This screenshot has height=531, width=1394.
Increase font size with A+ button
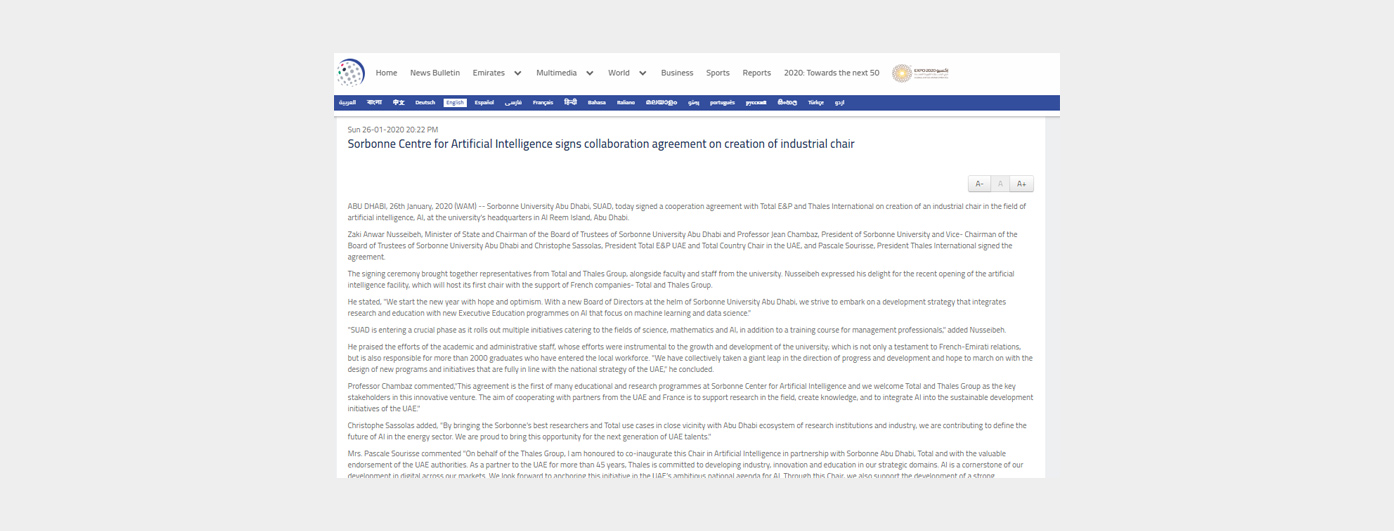pyautogui.click(x=1022, y=184)
